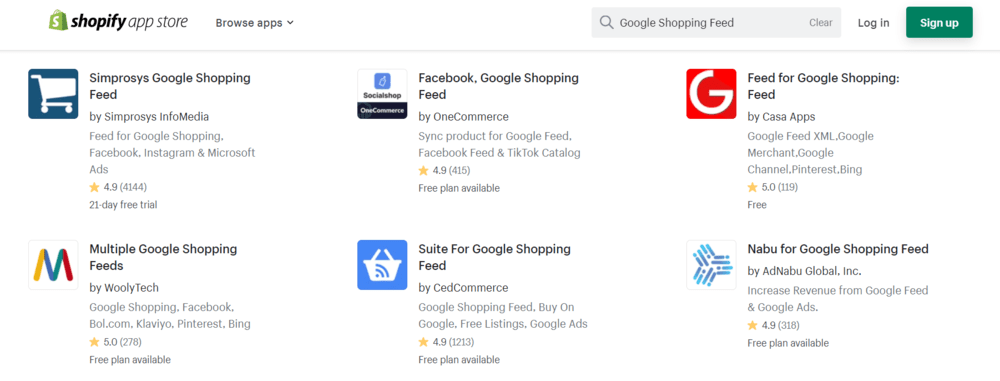1000x381 pixels.
Task: Open Simprosys shopping cart app icon
Action: coord(53,94)
